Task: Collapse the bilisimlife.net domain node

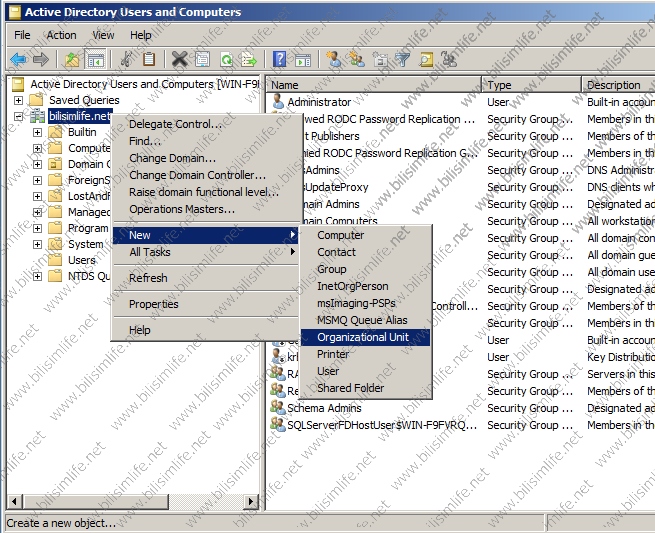Action: [x=18, y=116]
